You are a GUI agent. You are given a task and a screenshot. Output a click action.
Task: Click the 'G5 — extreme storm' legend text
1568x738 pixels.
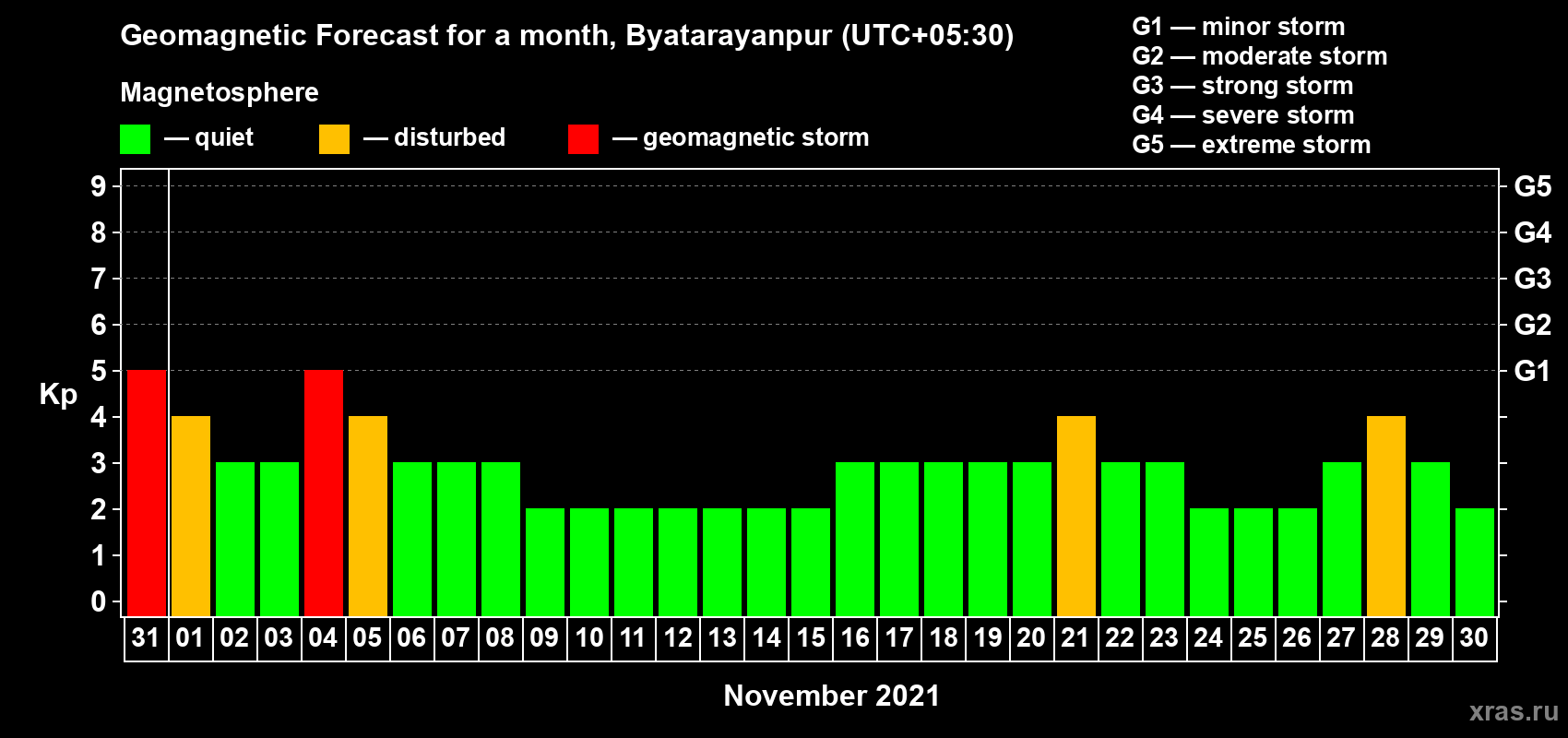1252,145
